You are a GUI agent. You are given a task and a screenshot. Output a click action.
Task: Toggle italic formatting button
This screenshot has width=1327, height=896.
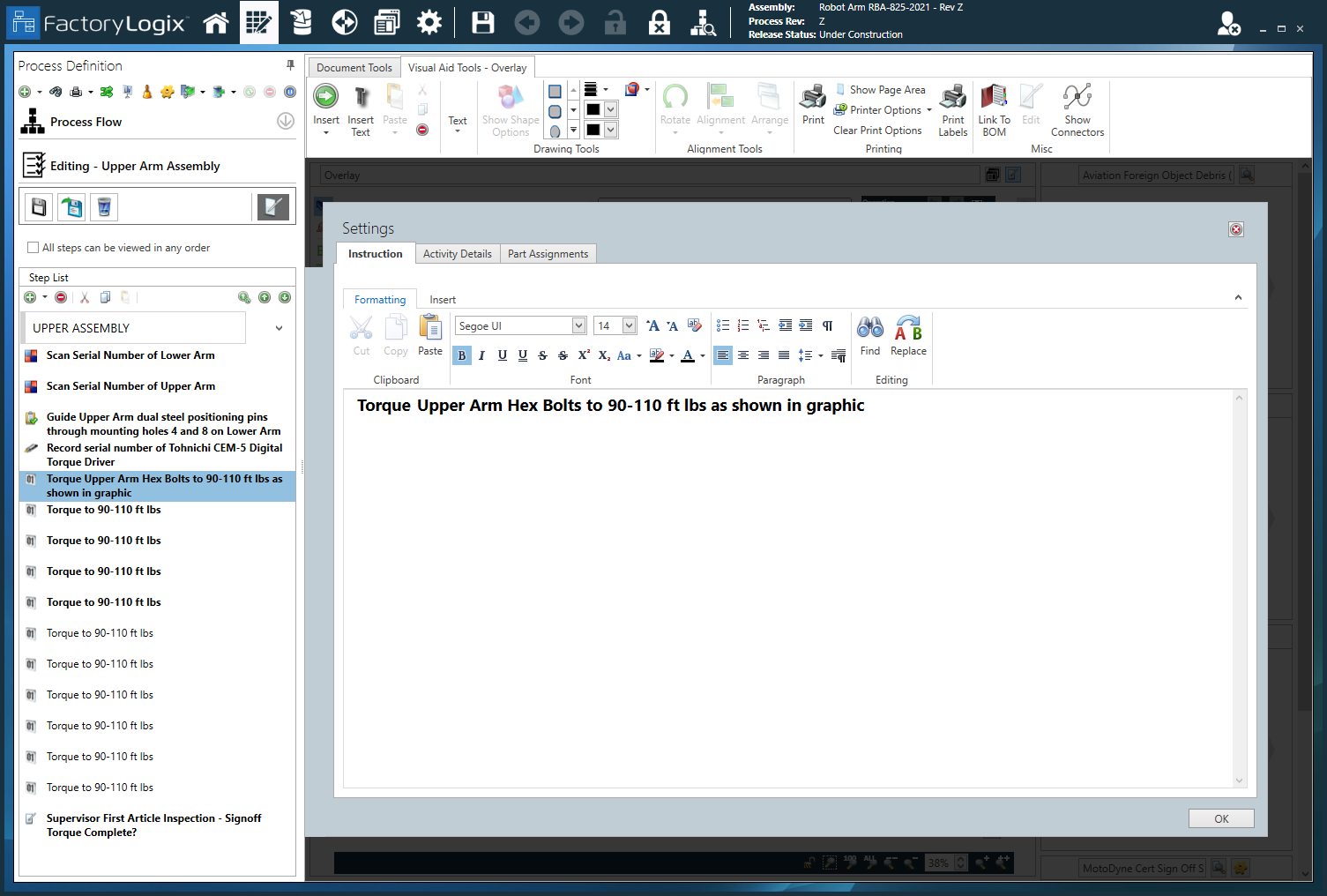[481, 355]
